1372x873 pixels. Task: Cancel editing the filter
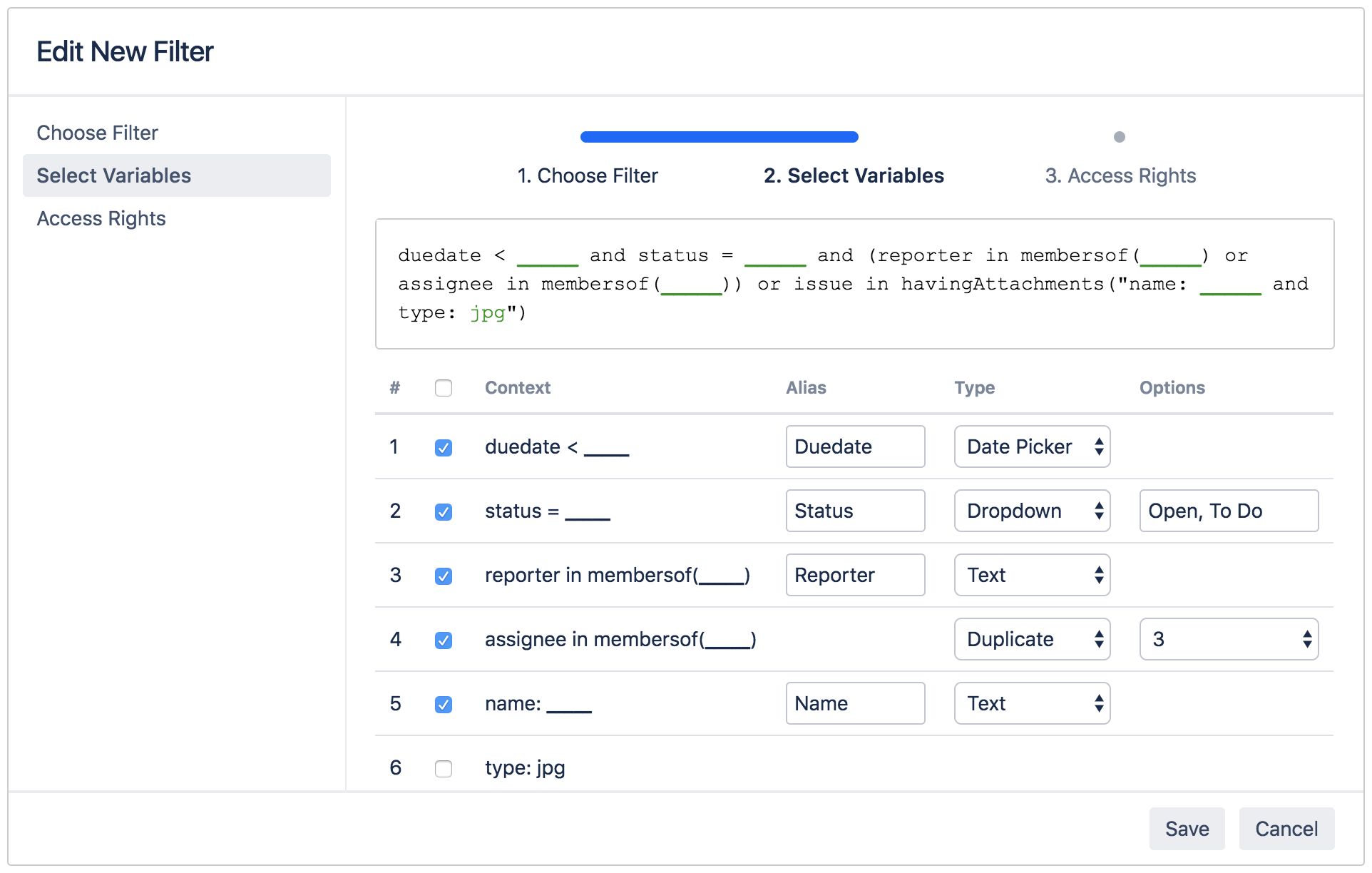click(x=1286, y=828)
